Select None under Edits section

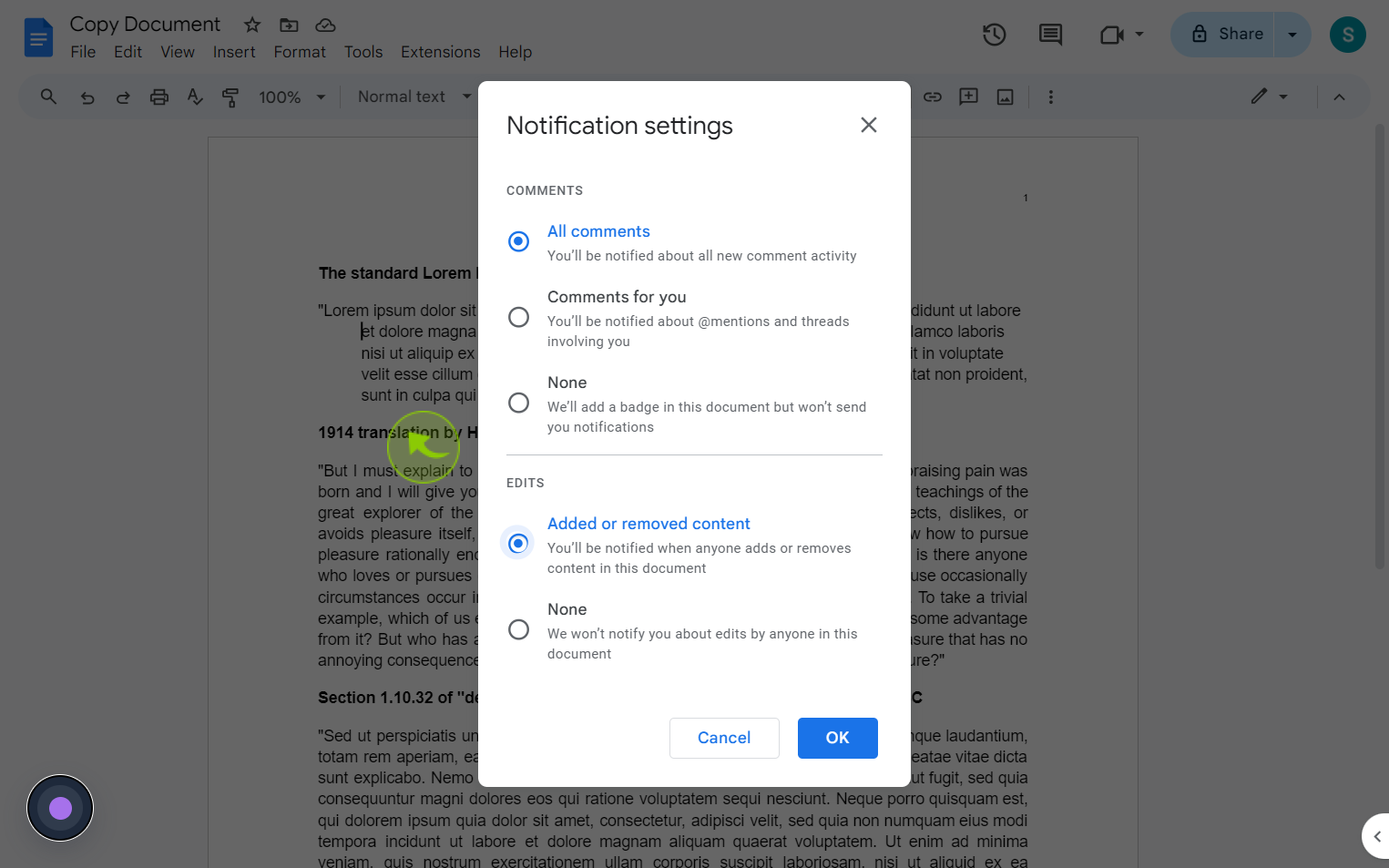click(x=518, y=629)
